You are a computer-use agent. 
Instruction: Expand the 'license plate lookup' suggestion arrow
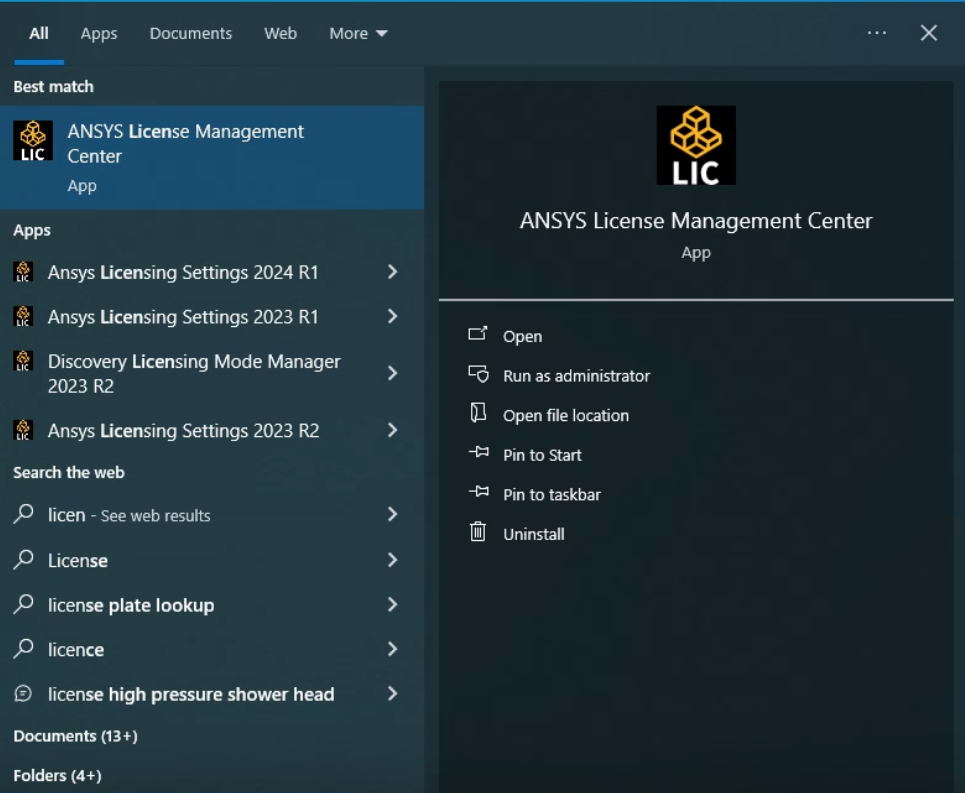[392, 604]
